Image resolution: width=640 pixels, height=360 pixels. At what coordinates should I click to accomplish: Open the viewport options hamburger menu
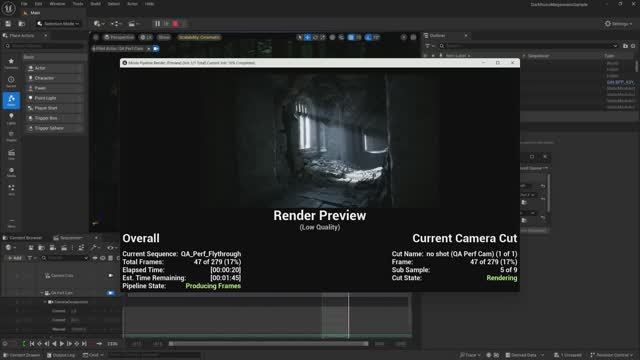coord(96,37)
